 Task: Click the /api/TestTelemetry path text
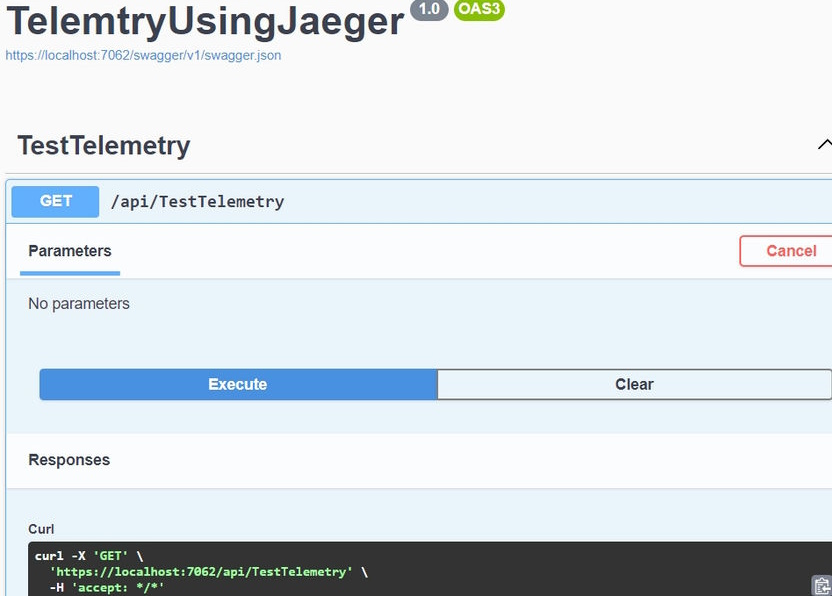pos(197,202)
